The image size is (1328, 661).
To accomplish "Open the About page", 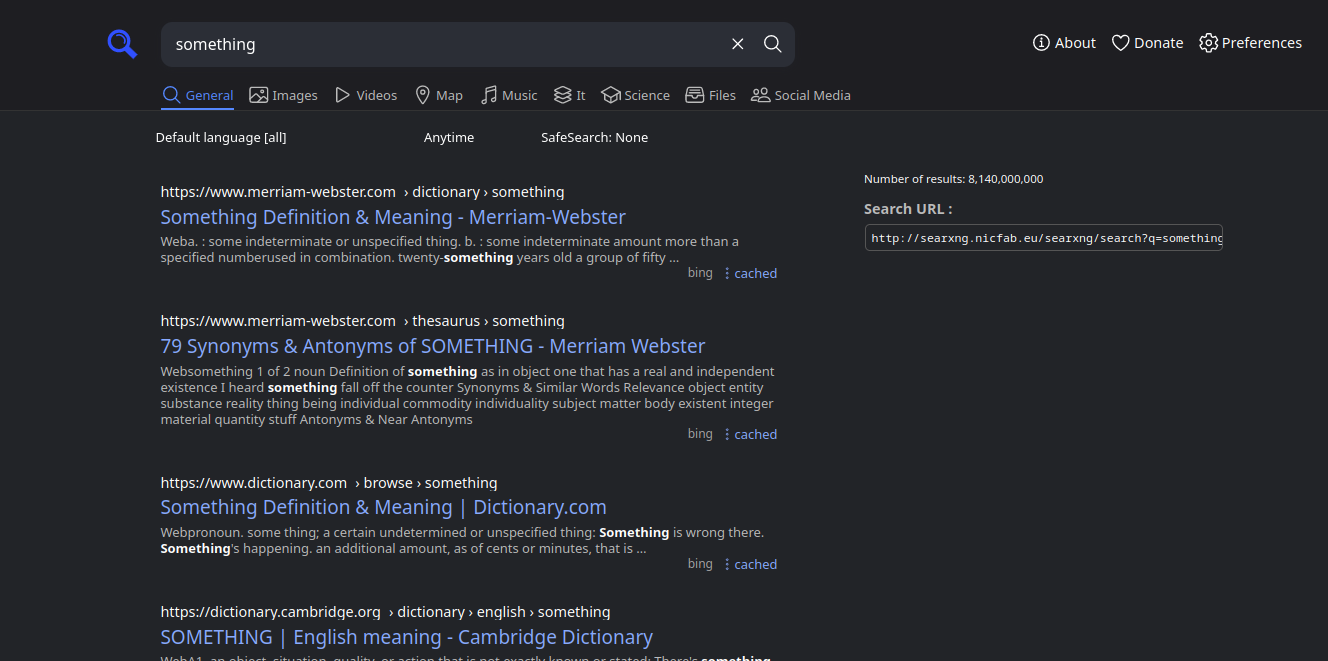I will [1064, 43].
